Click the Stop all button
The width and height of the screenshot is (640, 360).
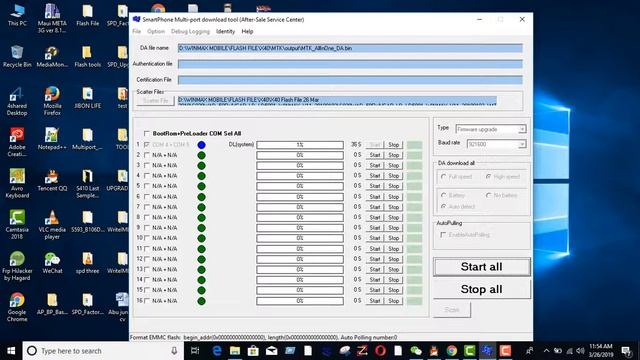coord(482,289)
